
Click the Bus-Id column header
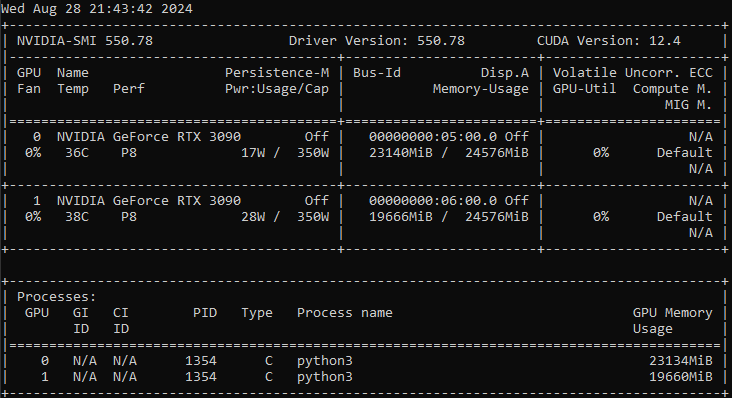click(x=377, y=73)
